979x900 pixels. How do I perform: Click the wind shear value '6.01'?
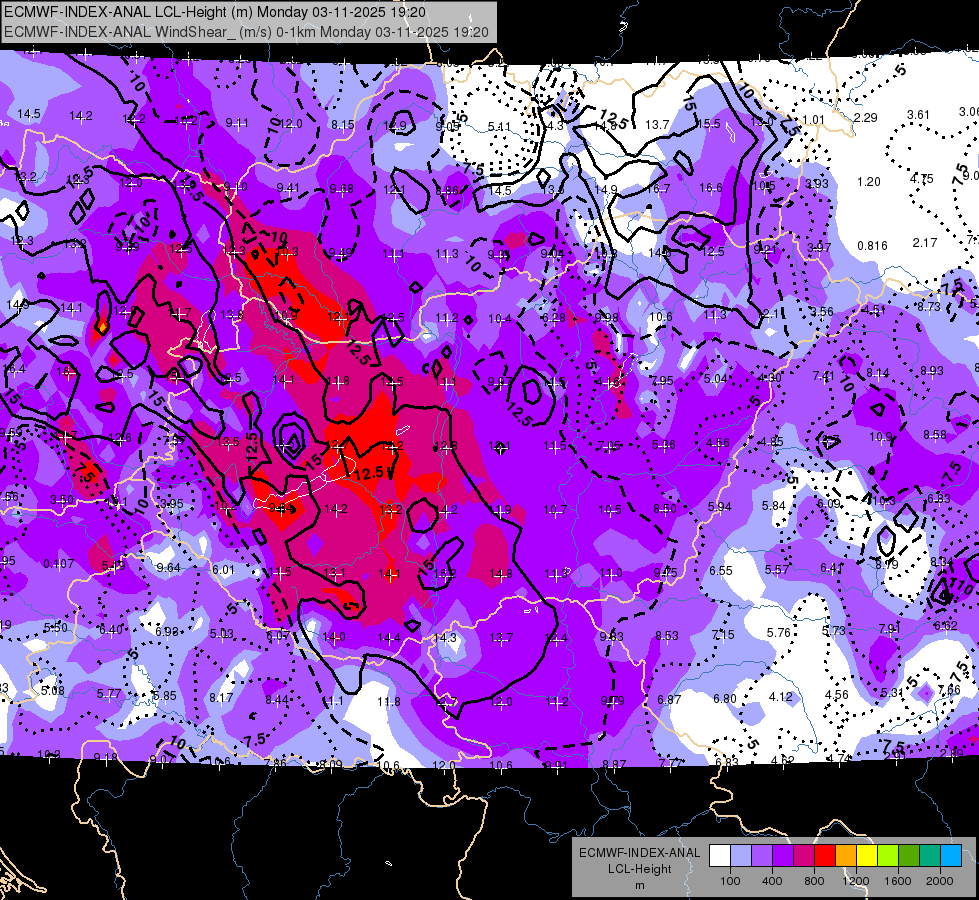point(224,570)
